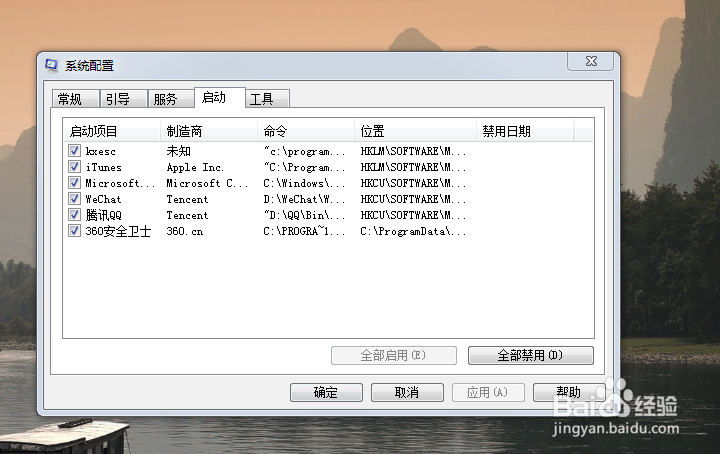Click the 系统配置 title bar icon
The width and height of the screenshot is (720, 454).
click(51, 66)
